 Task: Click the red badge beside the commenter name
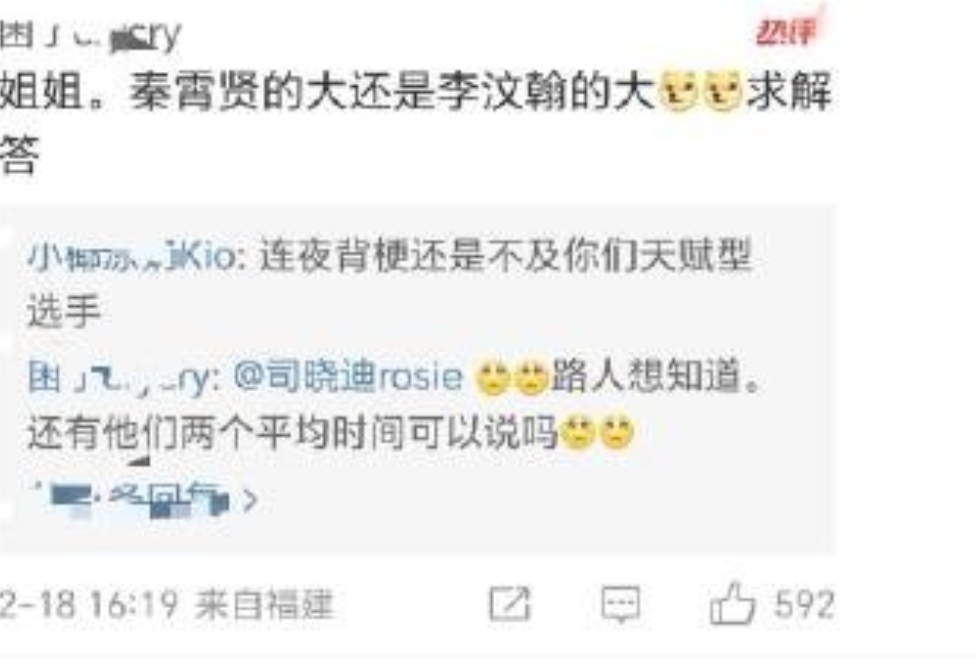[787, 29]
